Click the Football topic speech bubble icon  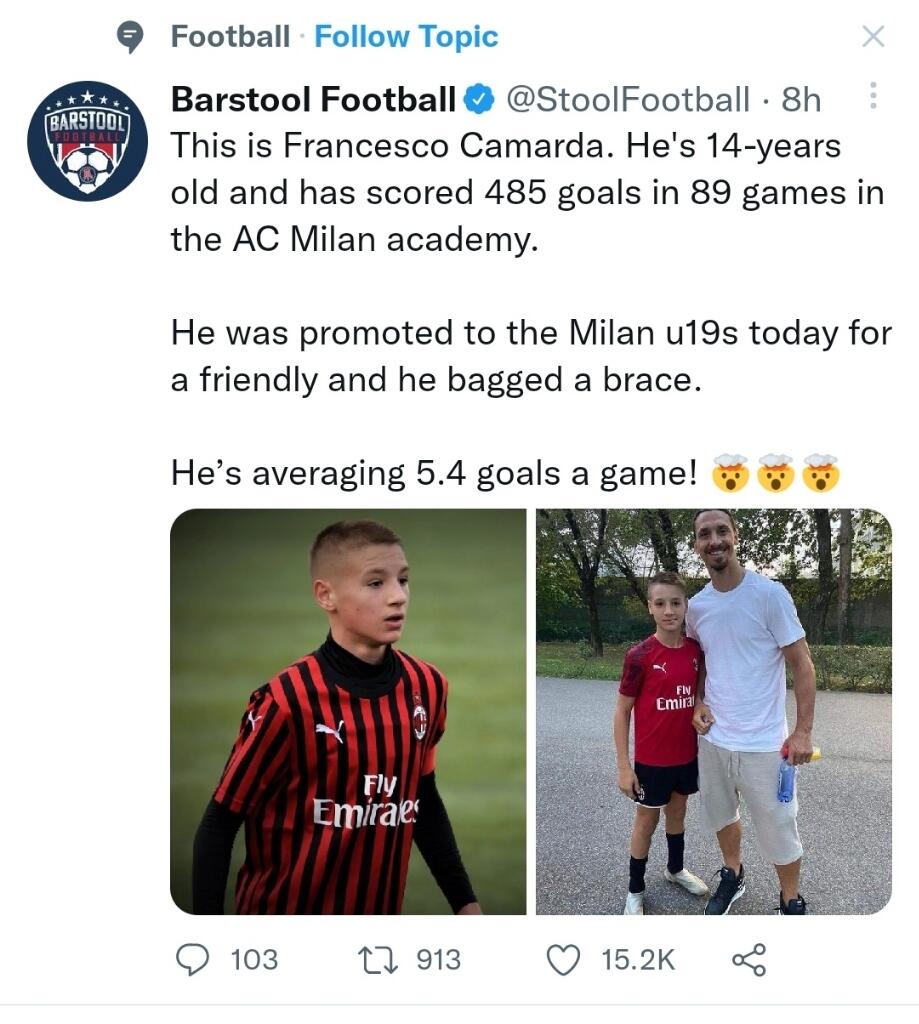tap(130, 38)
